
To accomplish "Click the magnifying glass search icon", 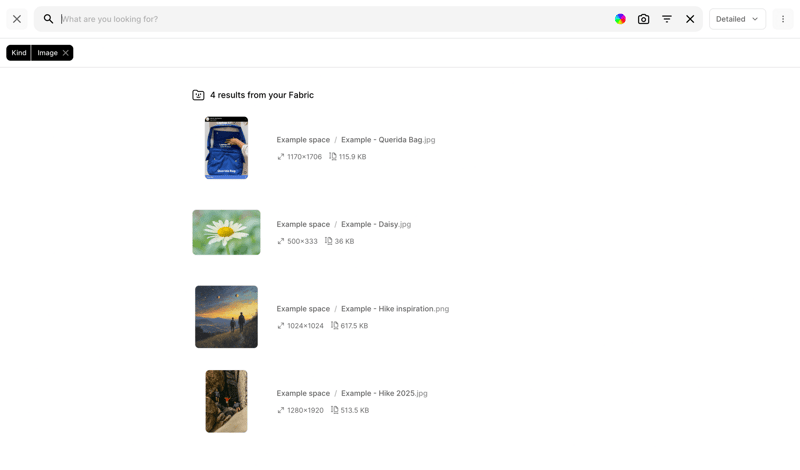I will 48,19.
